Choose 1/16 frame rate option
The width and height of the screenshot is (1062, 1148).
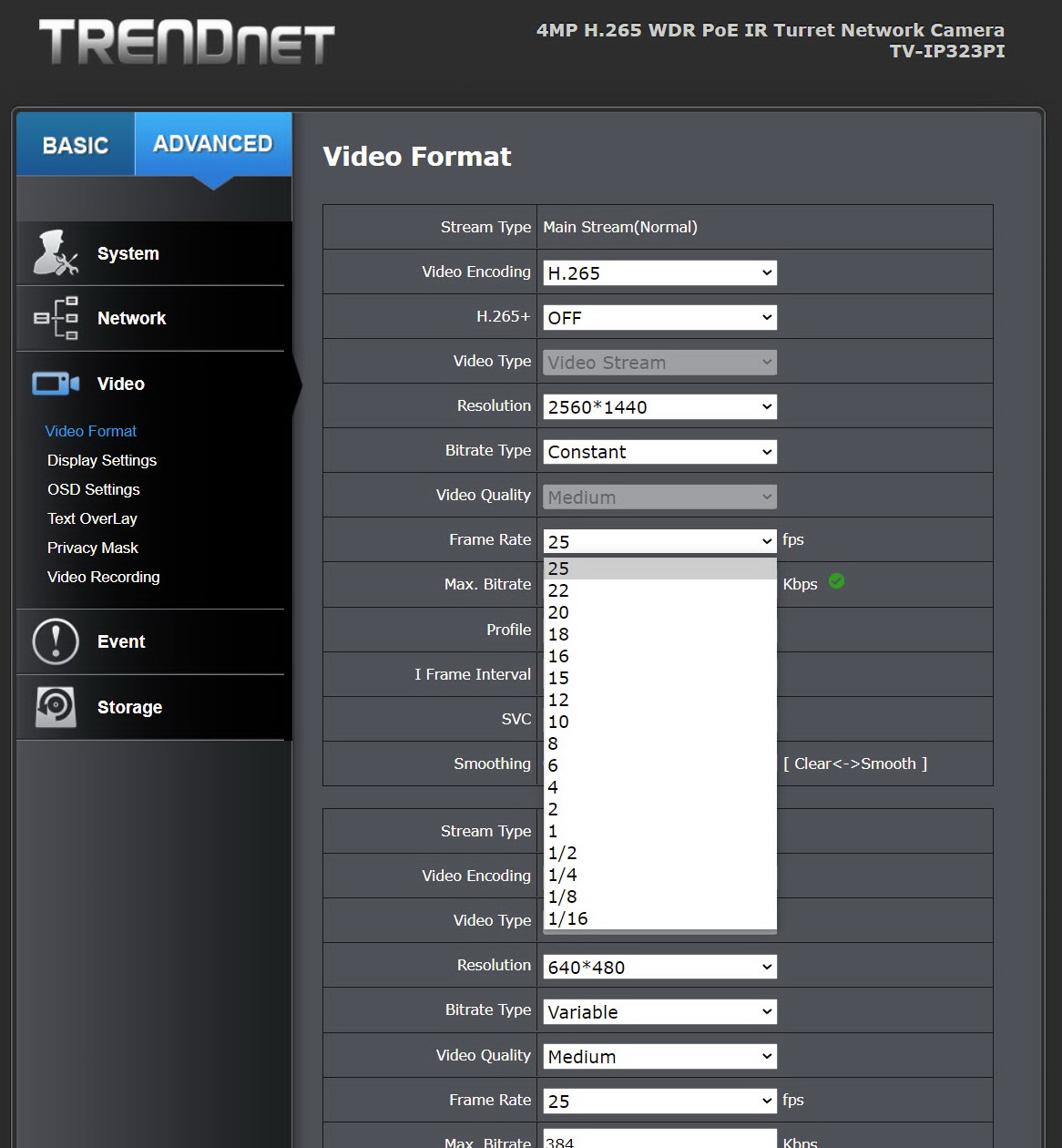pos(660,918)
